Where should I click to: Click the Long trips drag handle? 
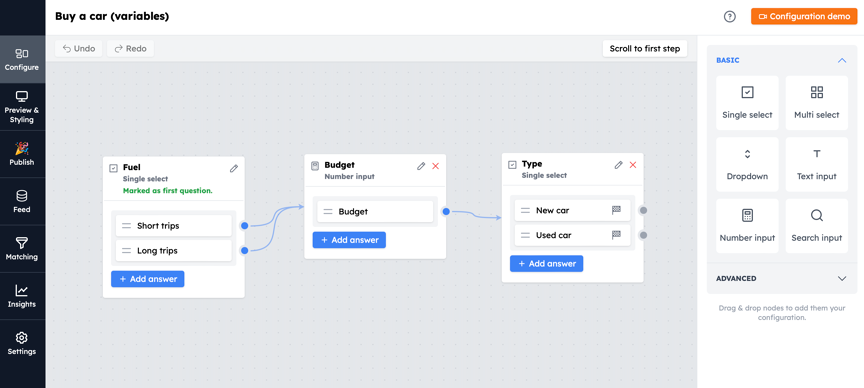click(x=127, y=251)
